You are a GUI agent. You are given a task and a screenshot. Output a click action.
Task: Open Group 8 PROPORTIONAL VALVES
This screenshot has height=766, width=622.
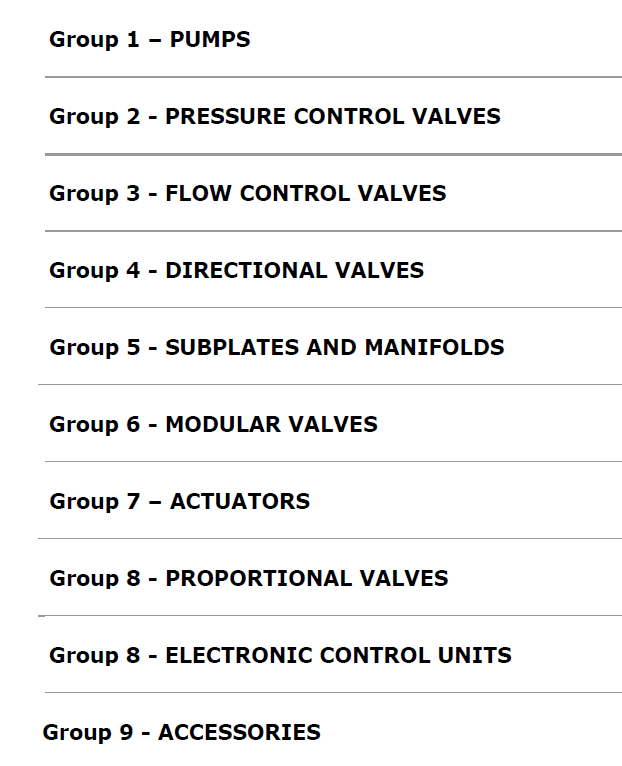click(x=249, y=578)
